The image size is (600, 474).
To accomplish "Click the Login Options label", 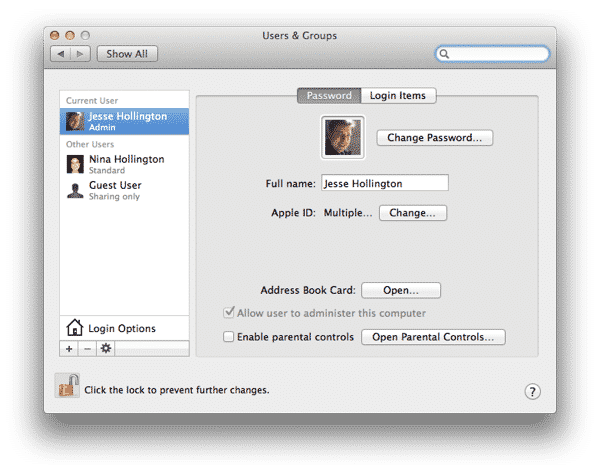I will click(x=122, y=329).
